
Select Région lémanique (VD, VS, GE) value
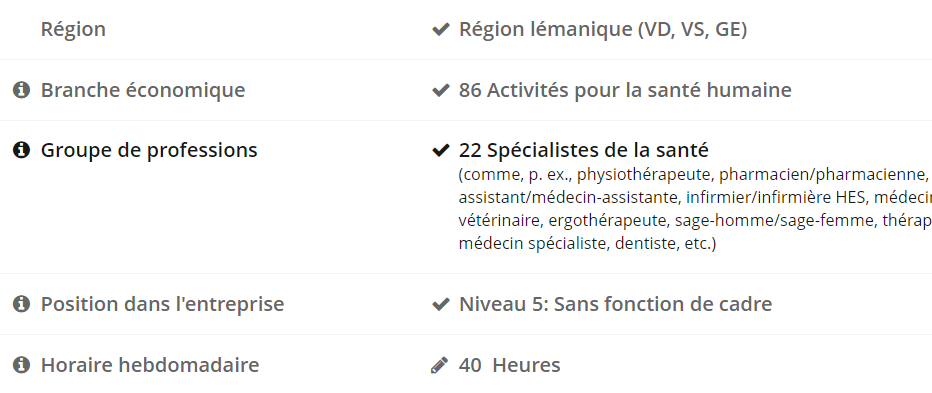point(603,29)
